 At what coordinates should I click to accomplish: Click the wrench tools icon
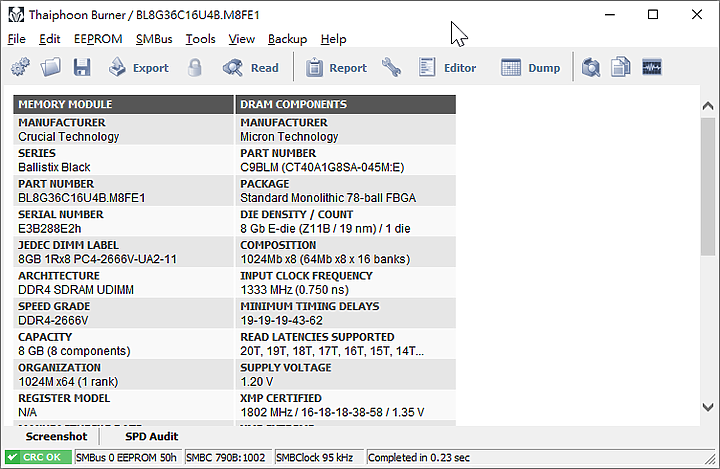point(391,68)
